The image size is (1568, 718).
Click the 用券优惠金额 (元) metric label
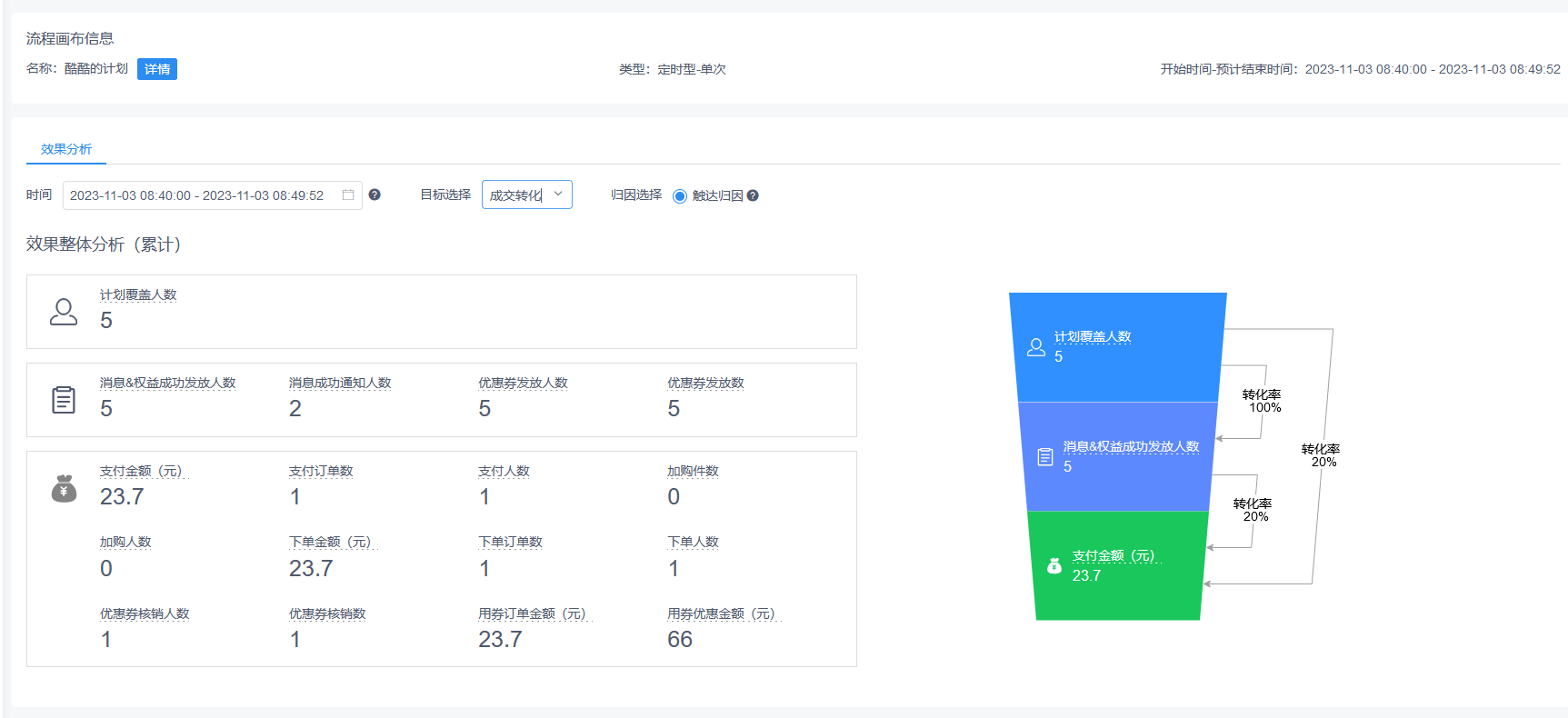pyautogui.click(x=722, y=613)
